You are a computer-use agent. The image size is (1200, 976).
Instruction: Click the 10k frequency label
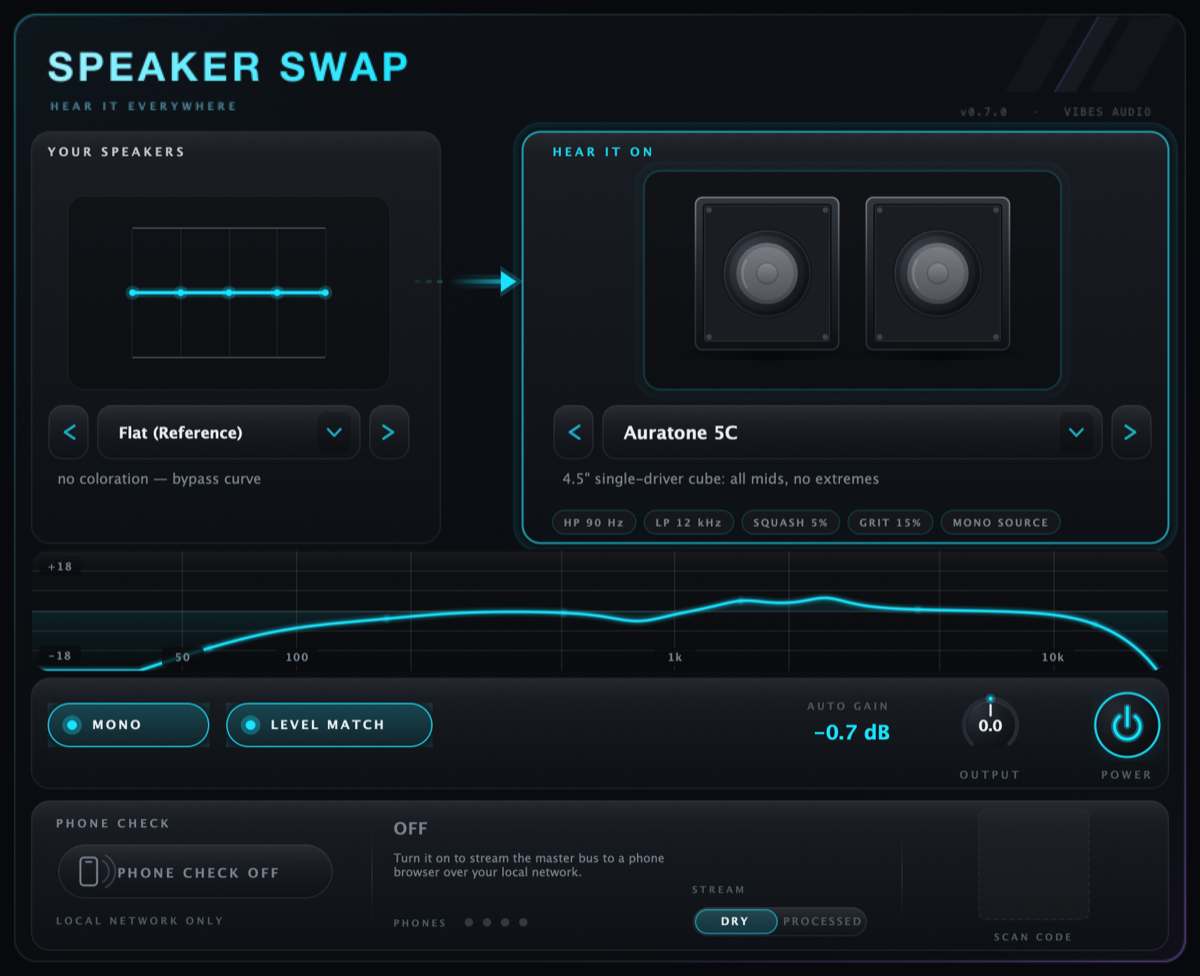(1052, 657)
